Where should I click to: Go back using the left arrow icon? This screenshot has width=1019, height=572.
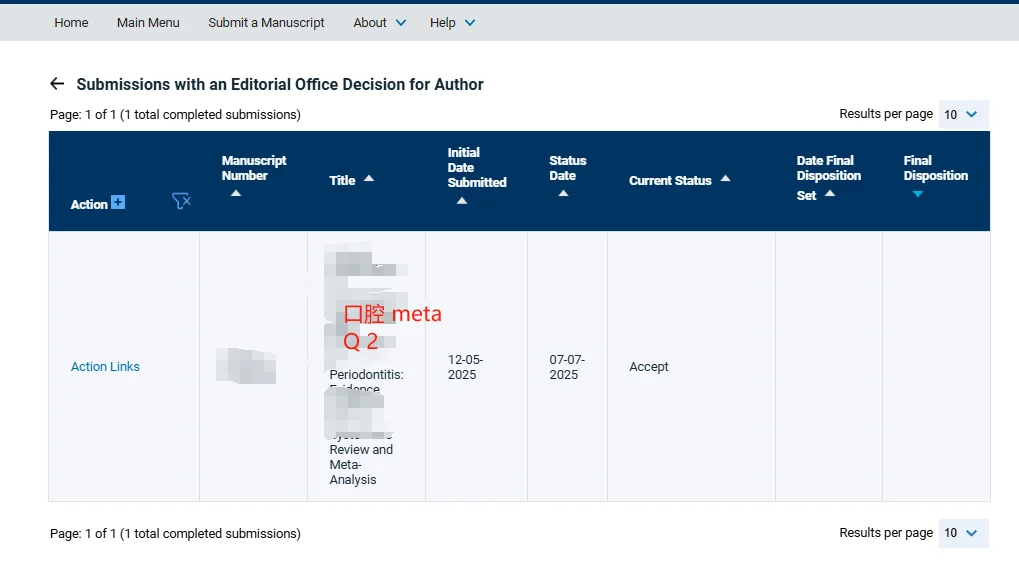pos(57,84)
